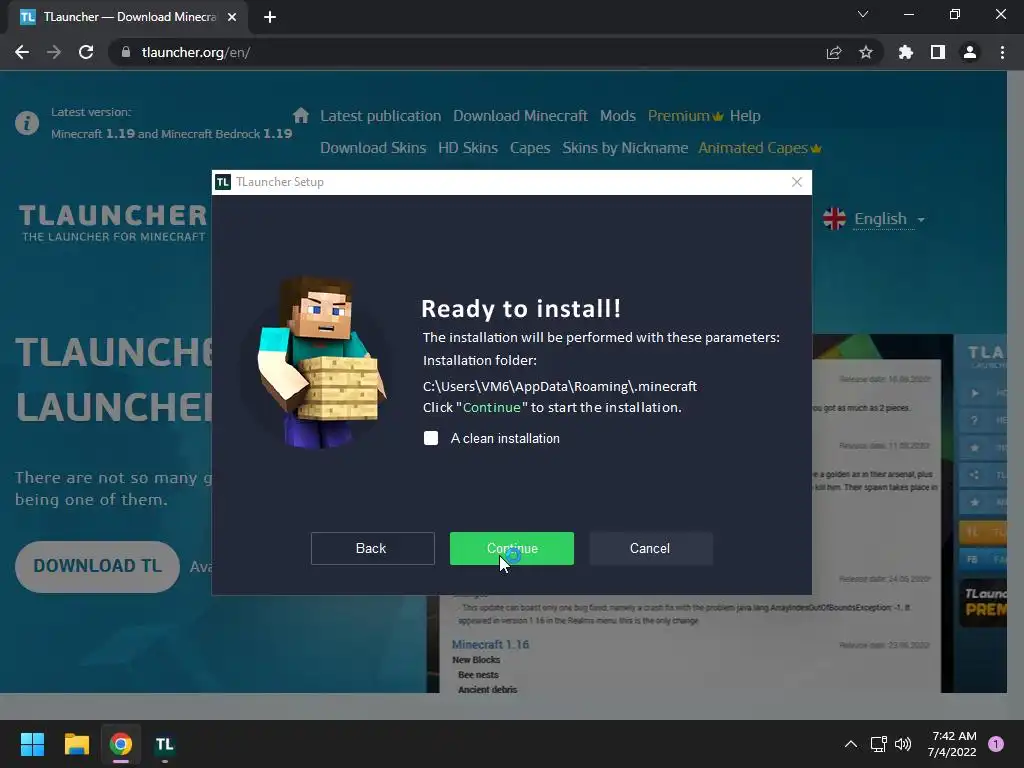Go back in Chrome browser
Image resolution: width=1024 pixels, height=768 pixels.
(x=22, y=52)
